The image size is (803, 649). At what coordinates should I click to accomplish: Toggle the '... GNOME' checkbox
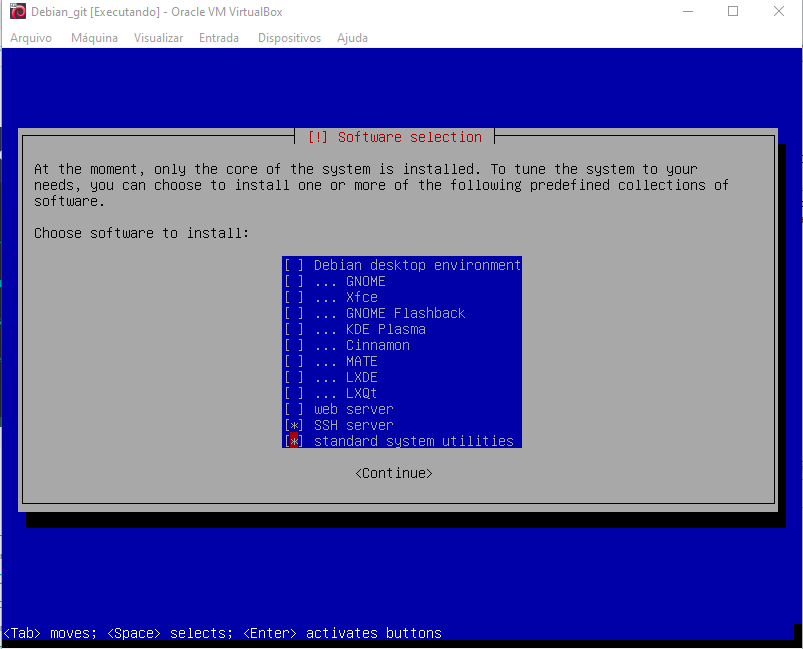pos(294,281)
